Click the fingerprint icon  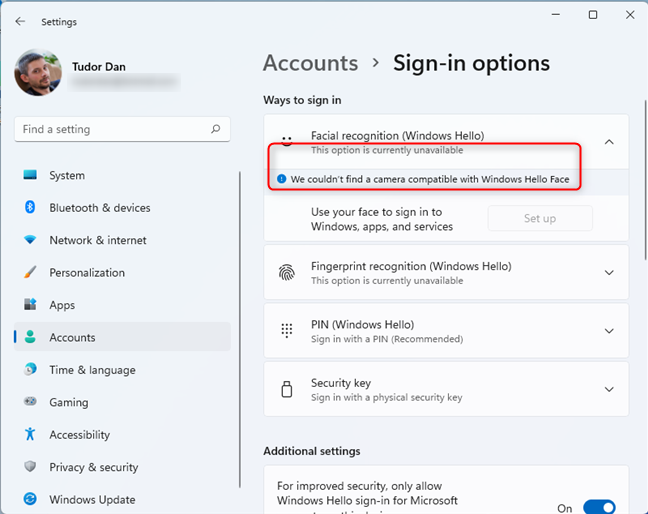[287, 272]
